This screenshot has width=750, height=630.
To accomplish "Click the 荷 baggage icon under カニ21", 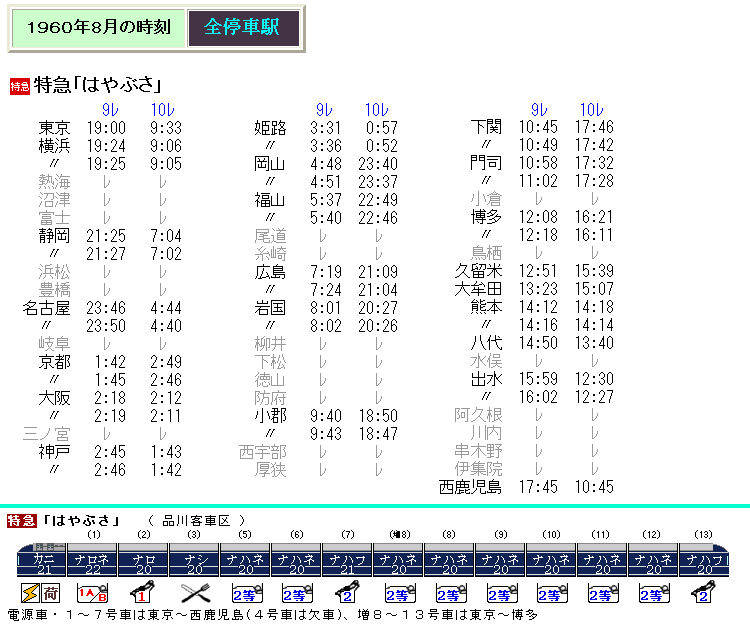I will pos(50,593).
